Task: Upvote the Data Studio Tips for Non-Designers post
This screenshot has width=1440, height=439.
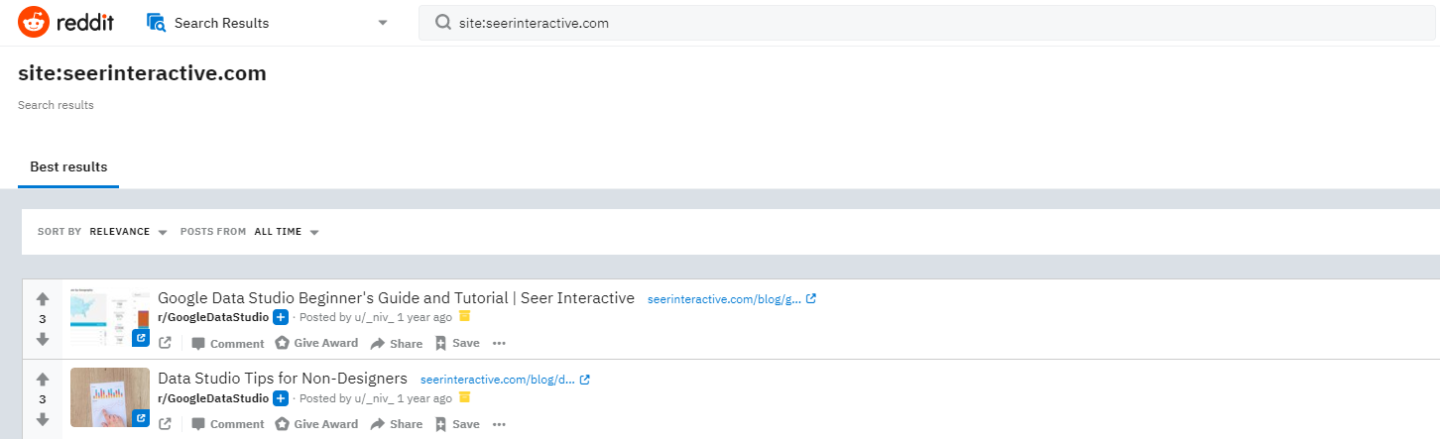Action: [x=42, y=380]
